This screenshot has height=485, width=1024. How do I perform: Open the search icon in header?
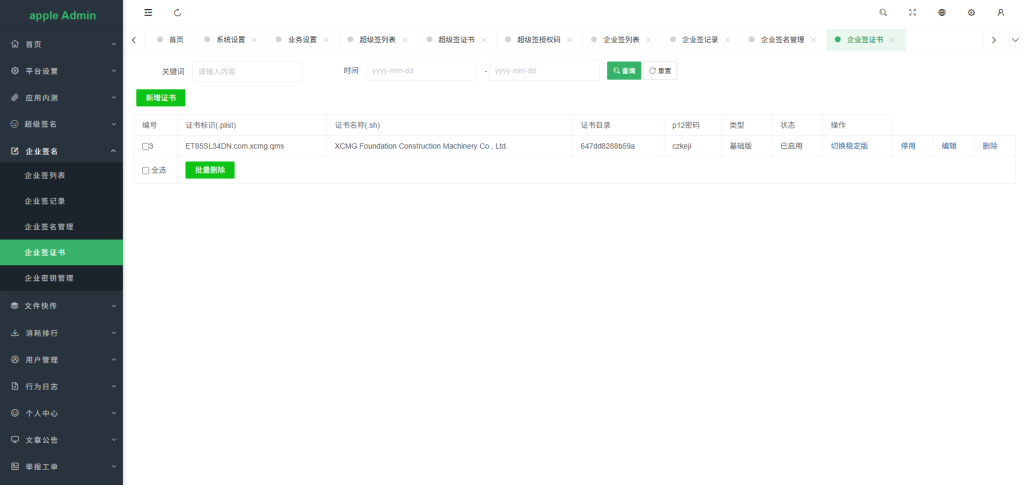coord(884,12)
